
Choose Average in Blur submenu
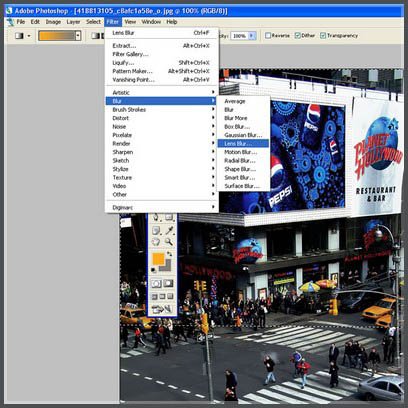pos(243,101)
